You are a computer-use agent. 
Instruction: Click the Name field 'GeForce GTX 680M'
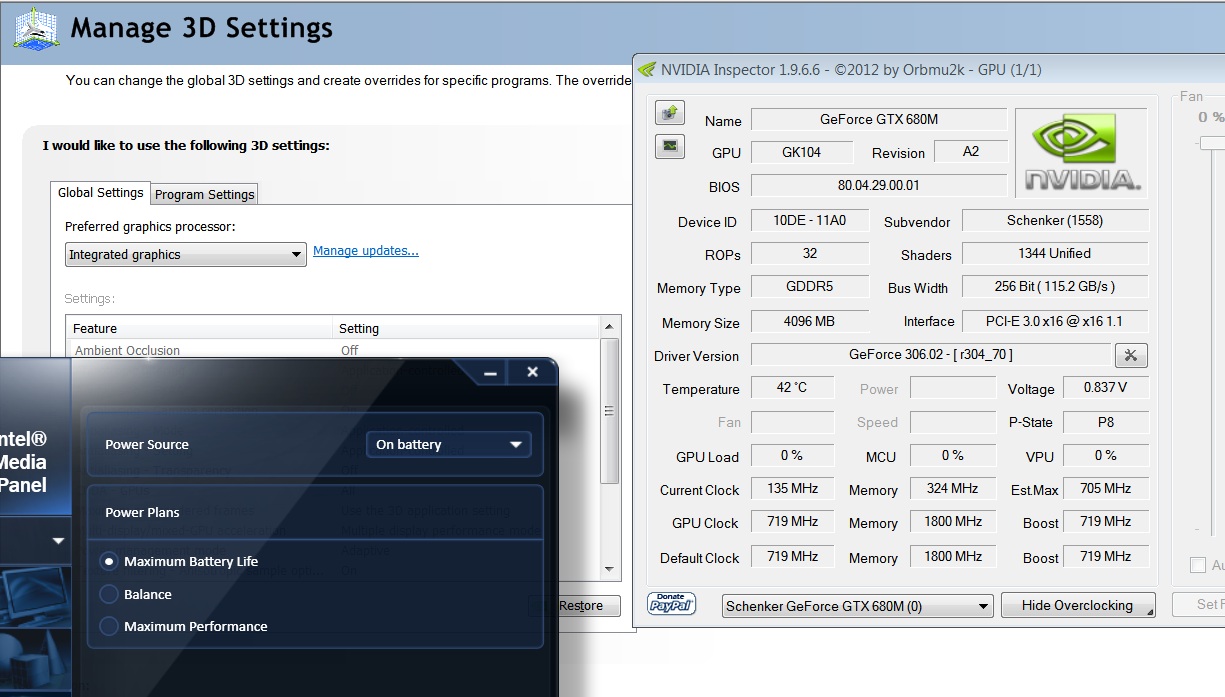coord(879,120)
